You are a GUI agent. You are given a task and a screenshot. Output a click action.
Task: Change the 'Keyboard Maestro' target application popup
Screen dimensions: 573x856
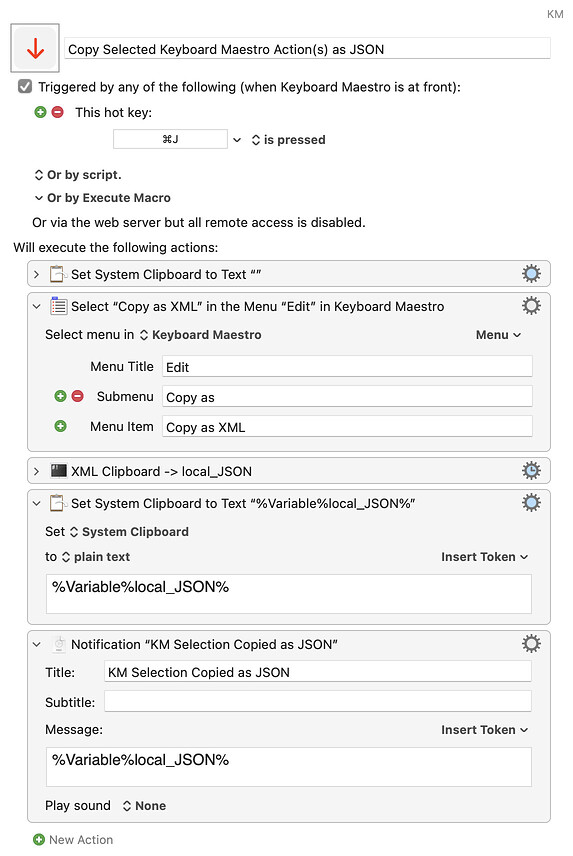(x=201, y=335)
